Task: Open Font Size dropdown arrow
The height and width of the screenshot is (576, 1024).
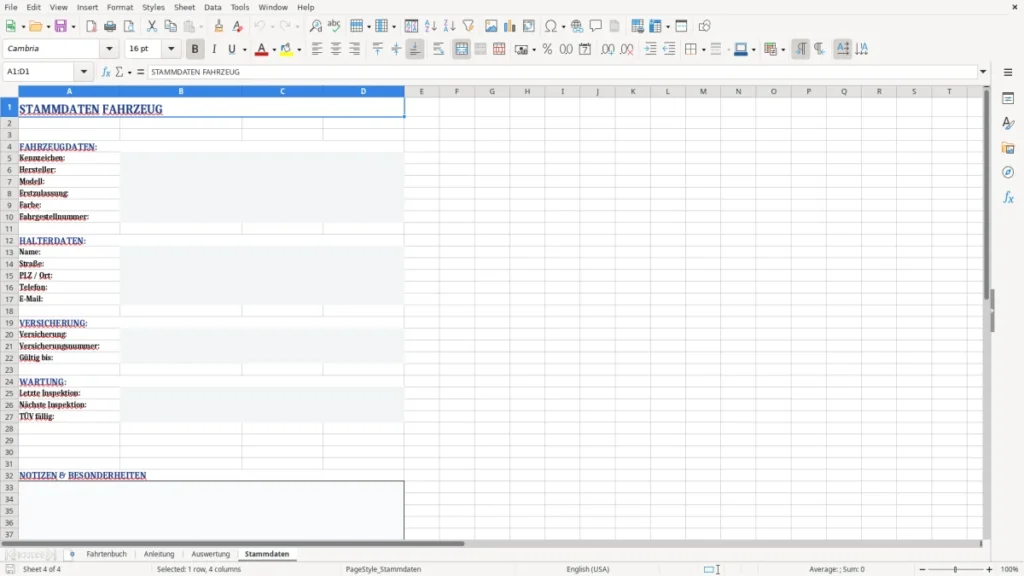Action: pos(171,49)
